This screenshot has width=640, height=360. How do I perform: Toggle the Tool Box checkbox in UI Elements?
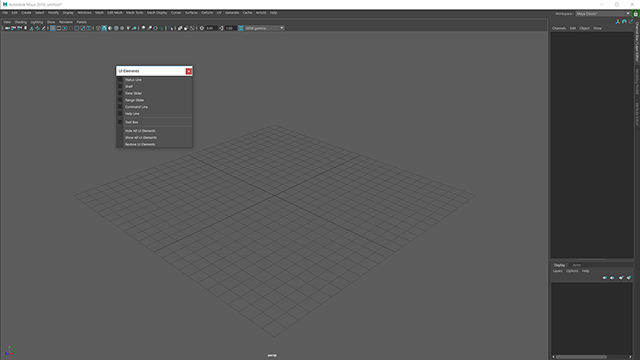click(x=120, y=122)
